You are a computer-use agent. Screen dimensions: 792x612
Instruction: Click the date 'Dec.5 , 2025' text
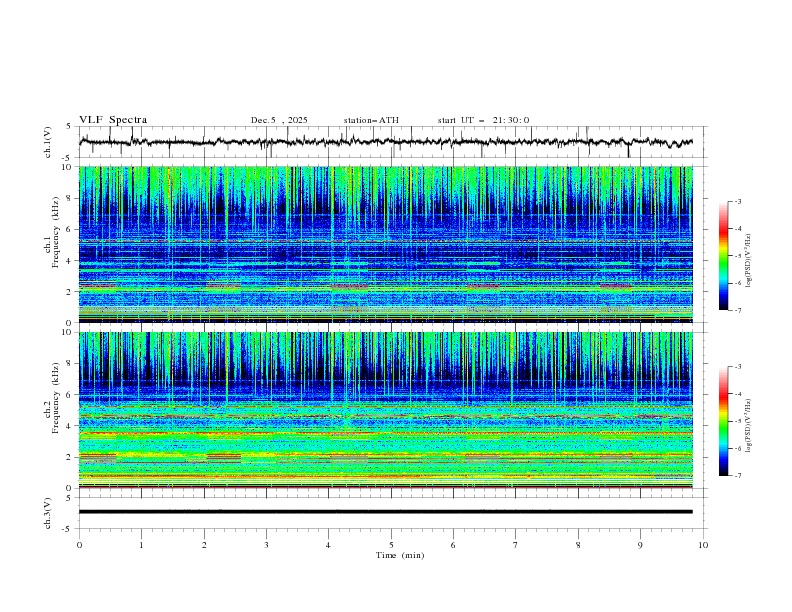[279, 120]
